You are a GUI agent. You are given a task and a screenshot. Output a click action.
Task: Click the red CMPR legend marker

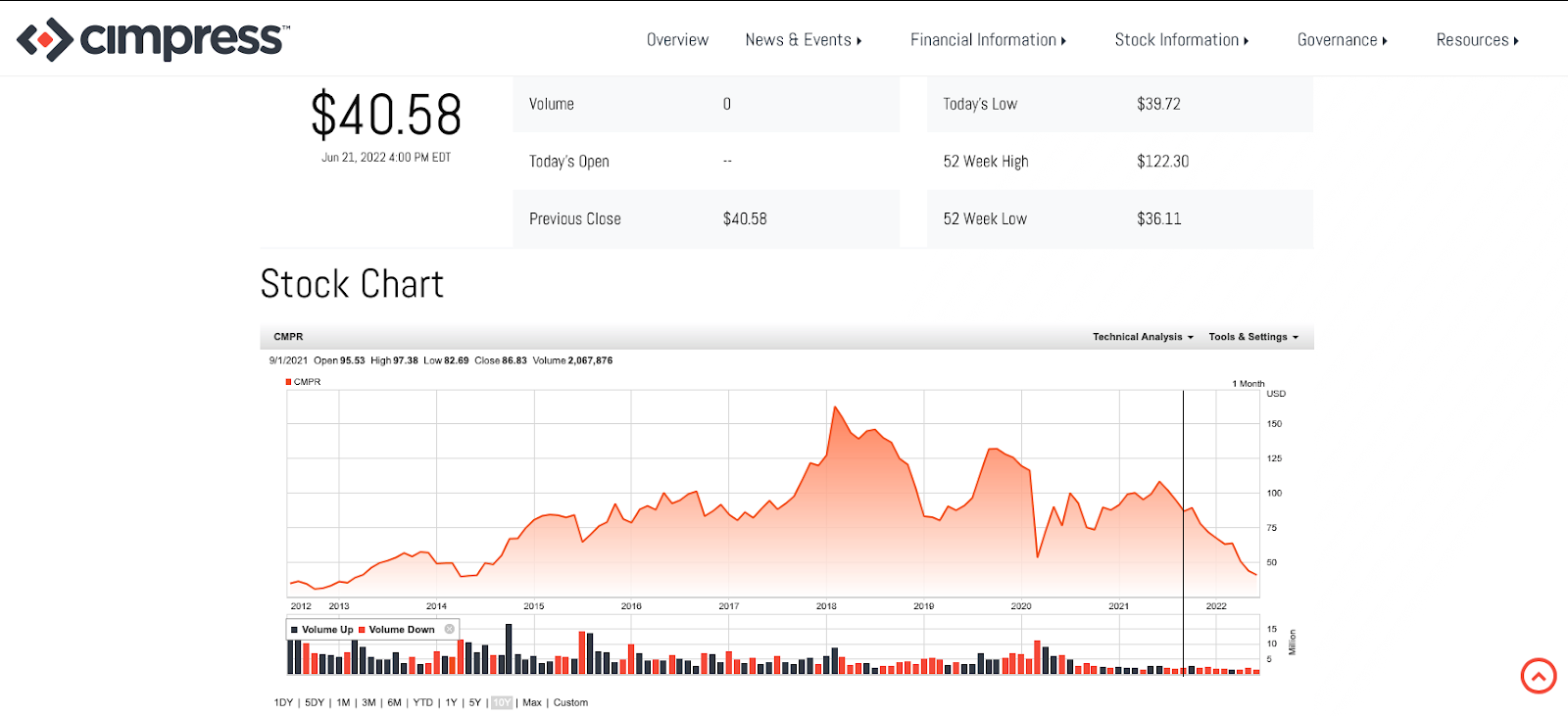pyautogui.click(x=288, y=382)
